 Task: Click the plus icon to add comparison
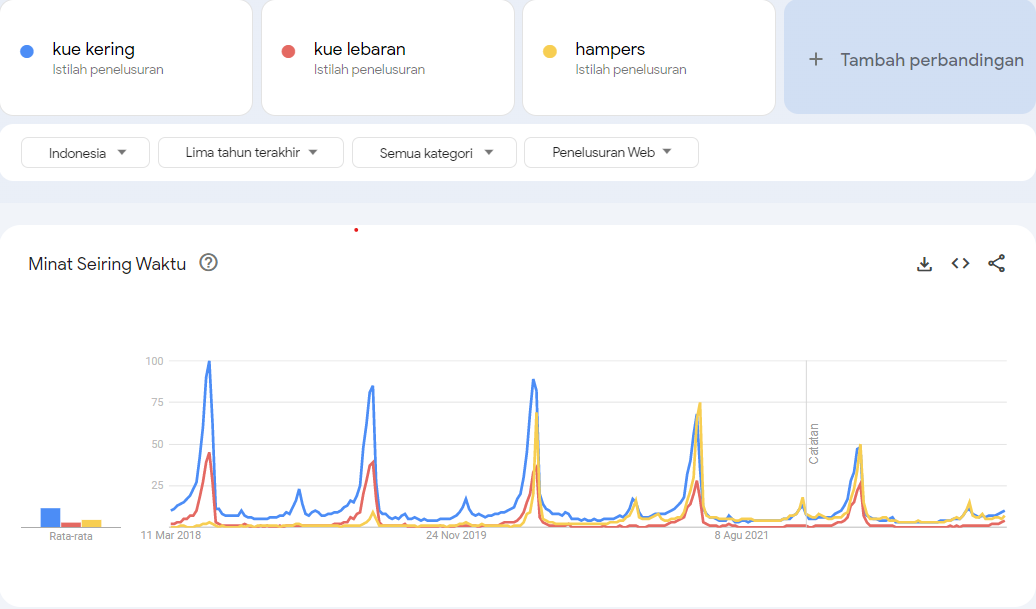pos(816,60)
